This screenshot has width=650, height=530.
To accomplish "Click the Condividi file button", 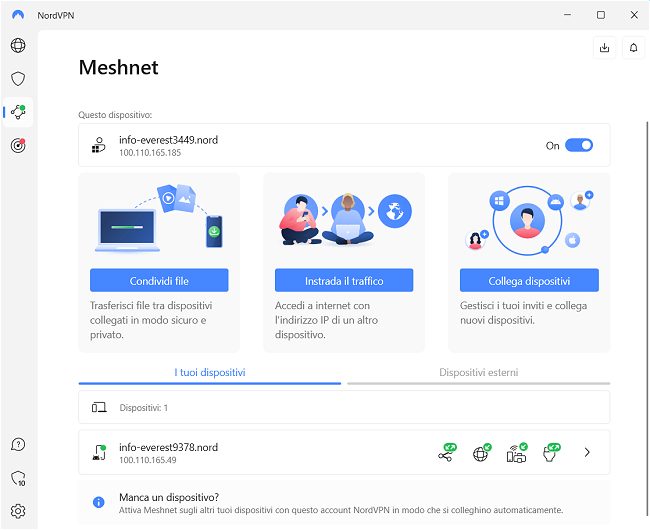I will (x=159, y=281).
